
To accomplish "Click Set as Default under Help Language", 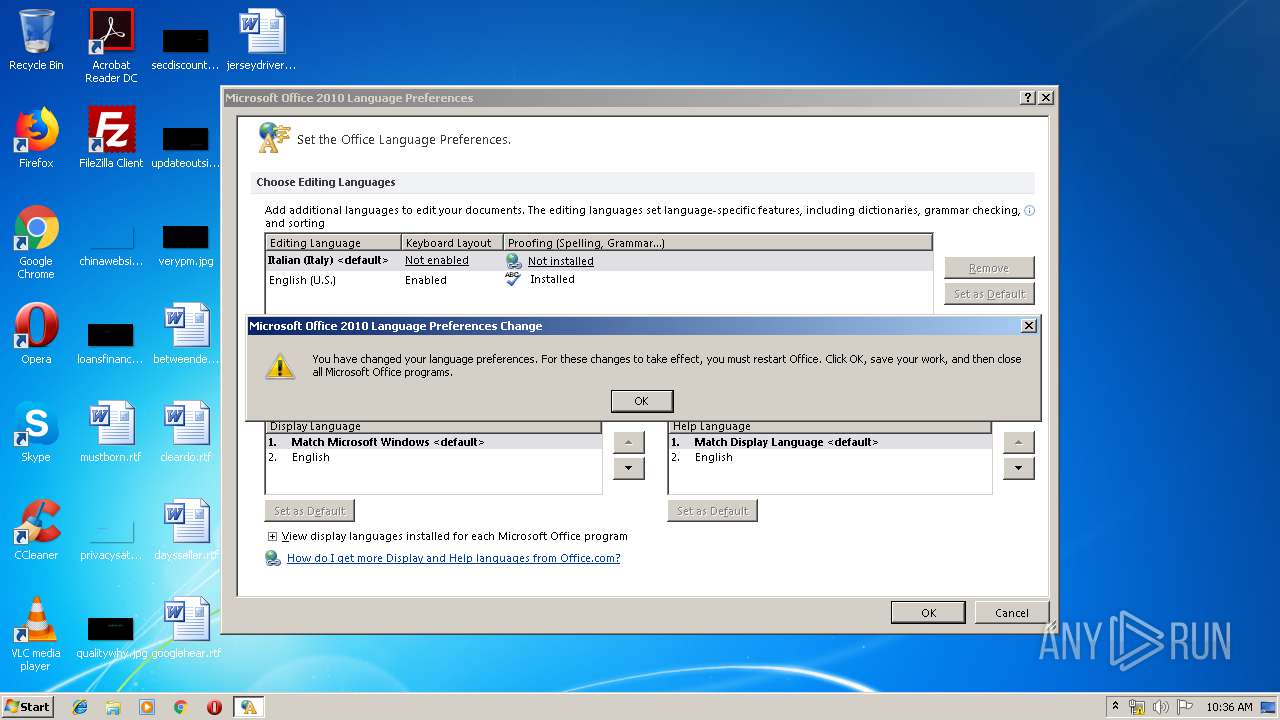I will tap(713, 511).
